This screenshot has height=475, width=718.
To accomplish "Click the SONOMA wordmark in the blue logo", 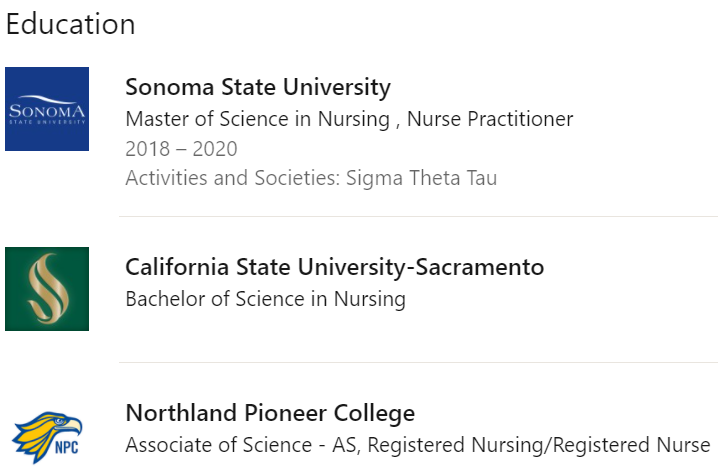I will [47, 111].
